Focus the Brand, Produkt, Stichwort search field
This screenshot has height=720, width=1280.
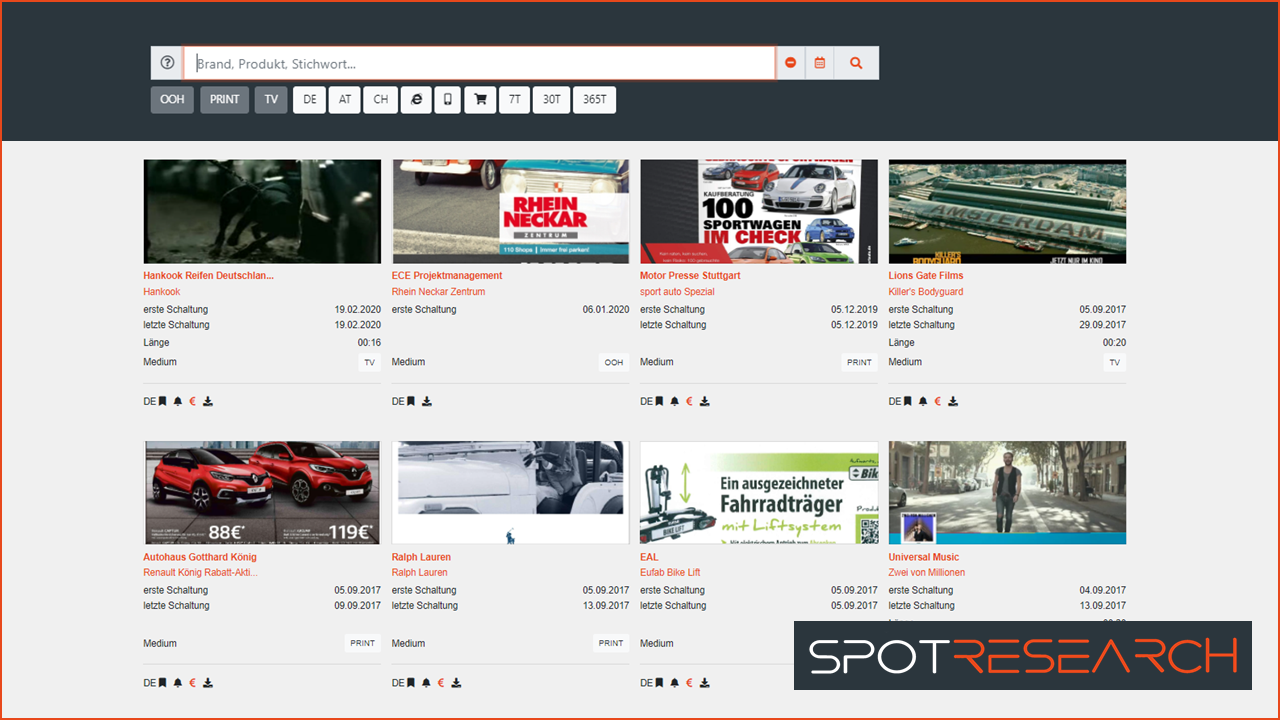coord(480,63)
